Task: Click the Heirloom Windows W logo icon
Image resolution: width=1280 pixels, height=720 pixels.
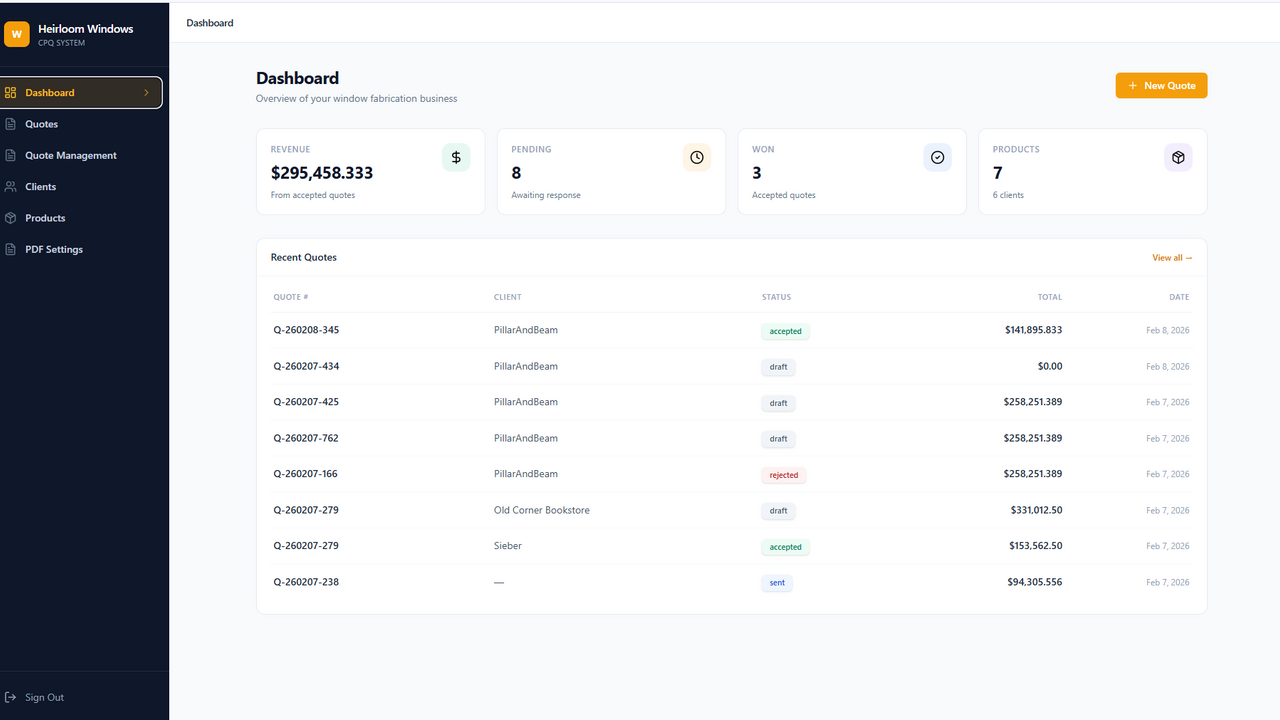Action: pos(16,34)
